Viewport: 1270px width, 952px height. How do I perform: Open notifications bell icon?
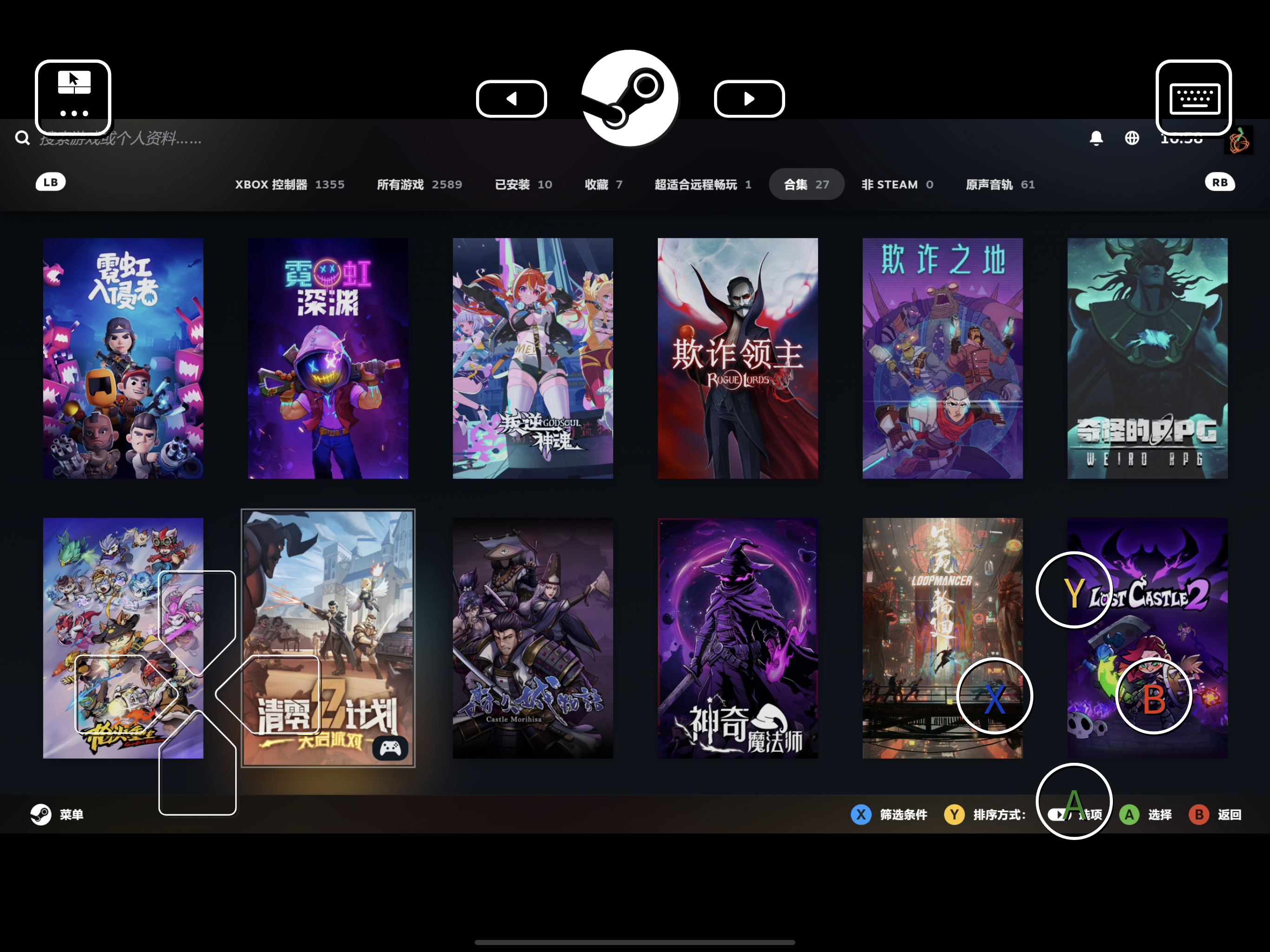(x=1096, y=139)
